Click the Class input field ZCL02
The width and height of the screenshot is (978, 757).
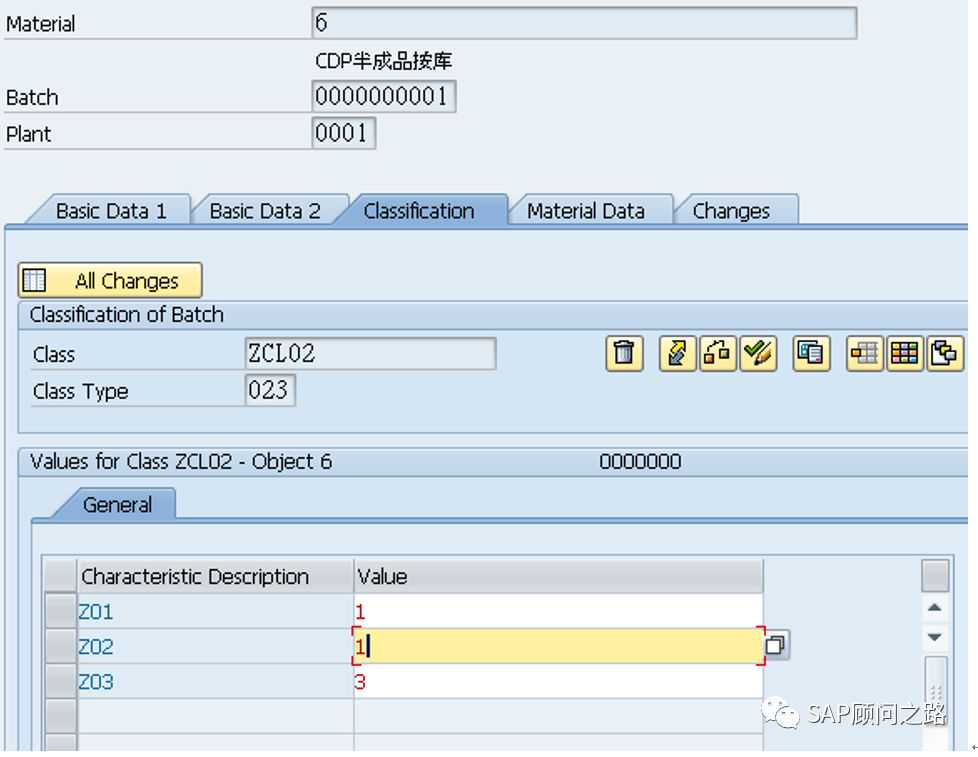tap(369, 354)
